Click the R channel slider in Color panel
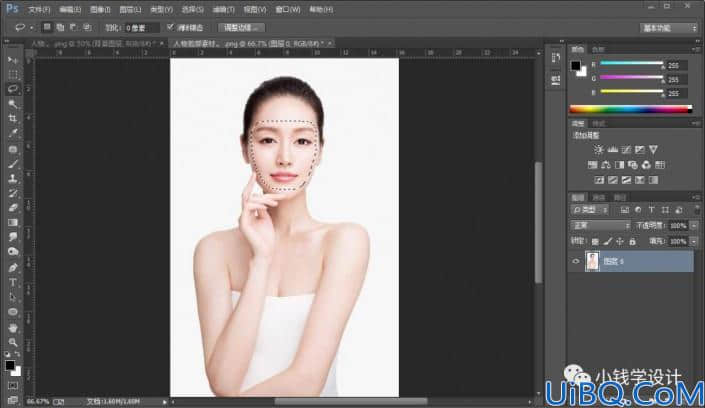The height and width of the screenshot is (408, 705). 631,63
